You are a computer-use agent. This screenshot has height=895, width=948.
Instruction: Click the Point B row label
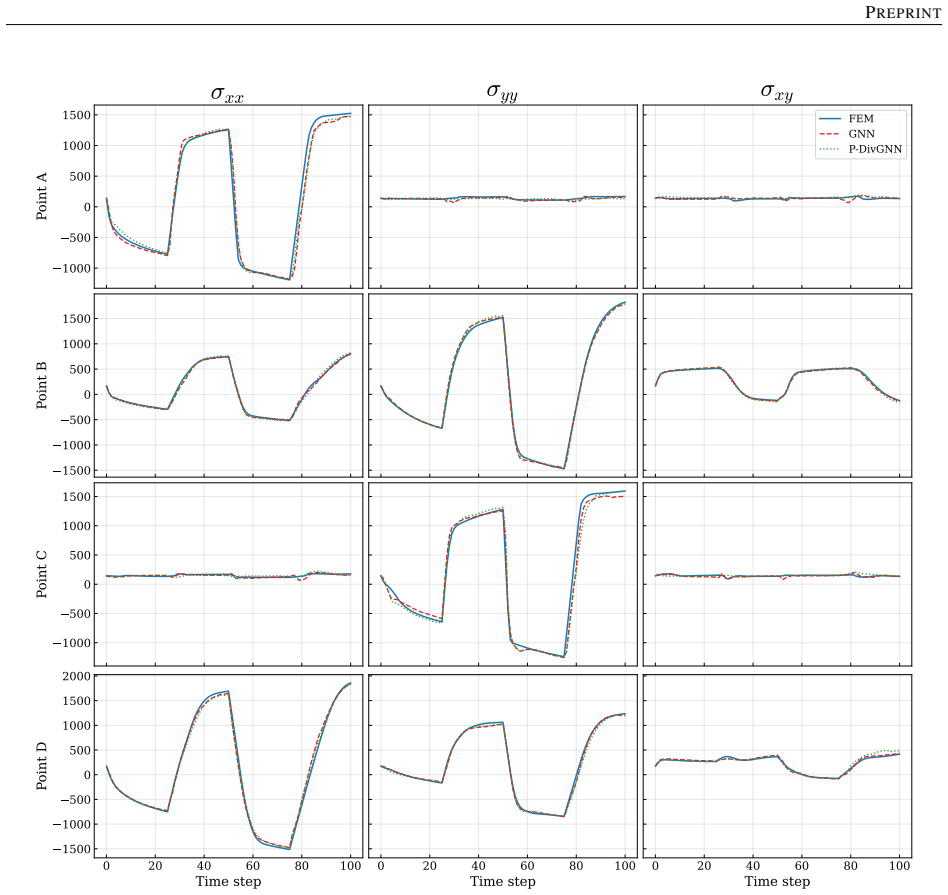(41, 385)
